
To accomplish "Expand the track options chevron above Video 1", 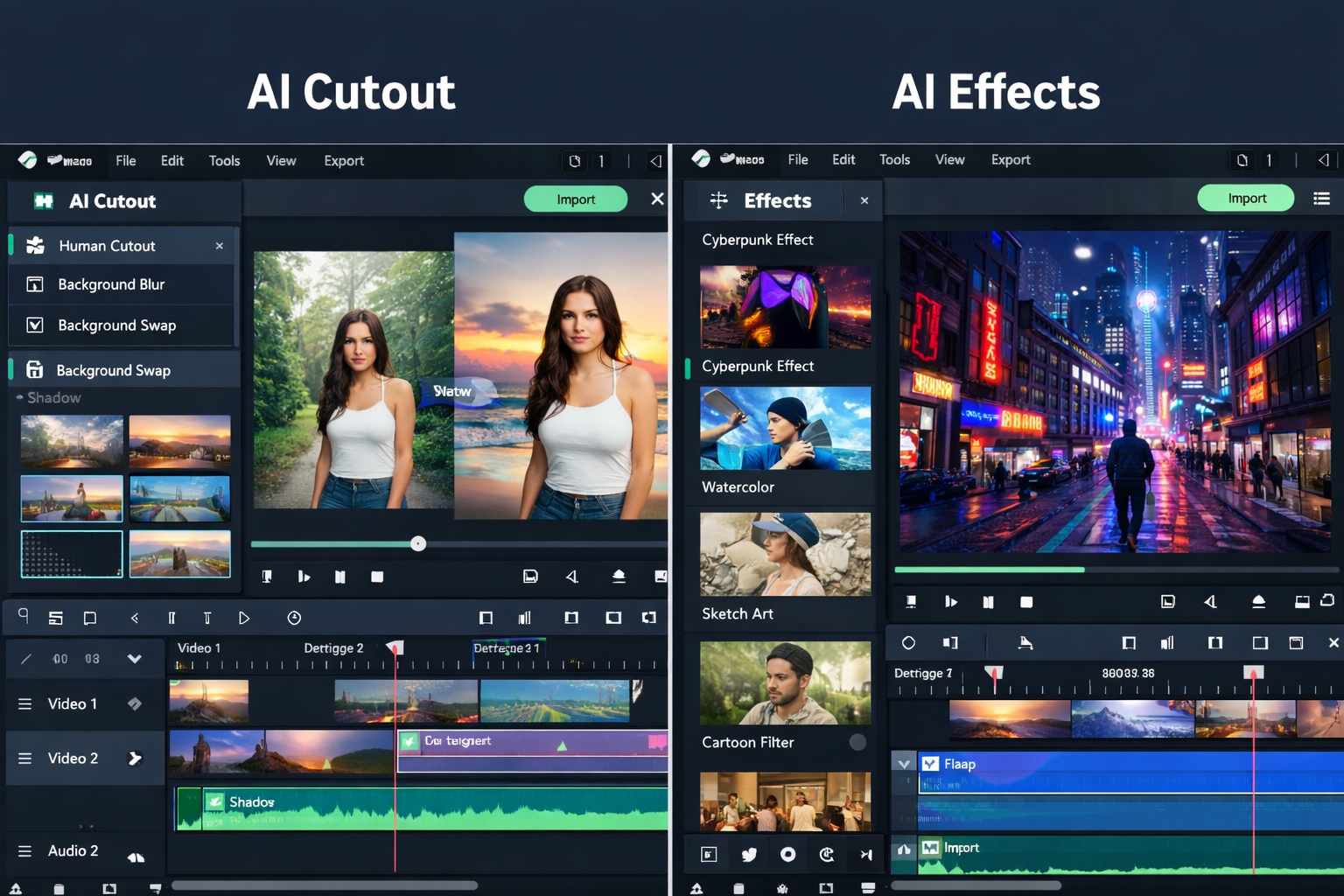I will (136, 659).
